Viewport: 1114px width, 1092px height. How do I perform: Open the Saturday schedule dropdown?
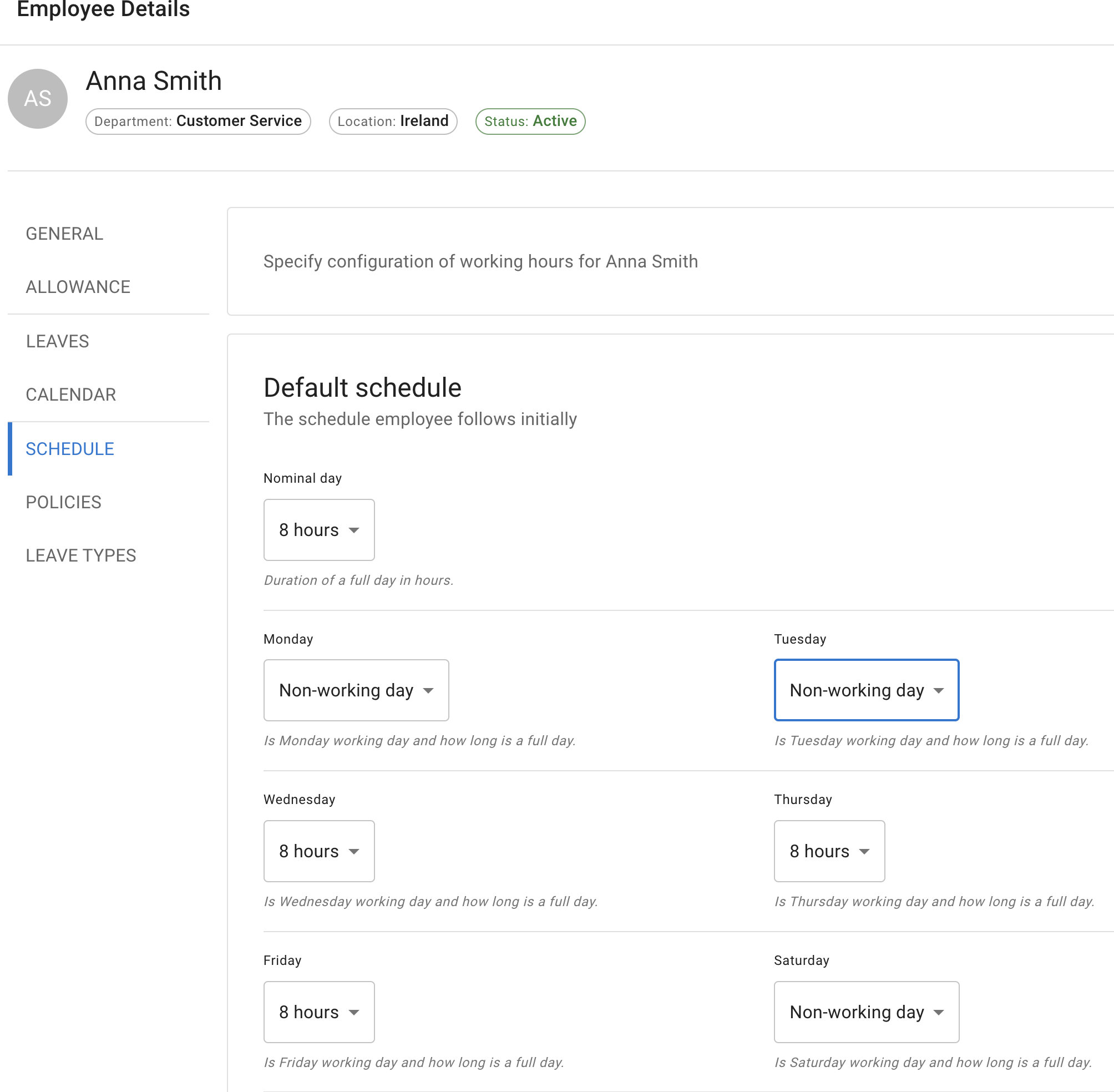866,1012
